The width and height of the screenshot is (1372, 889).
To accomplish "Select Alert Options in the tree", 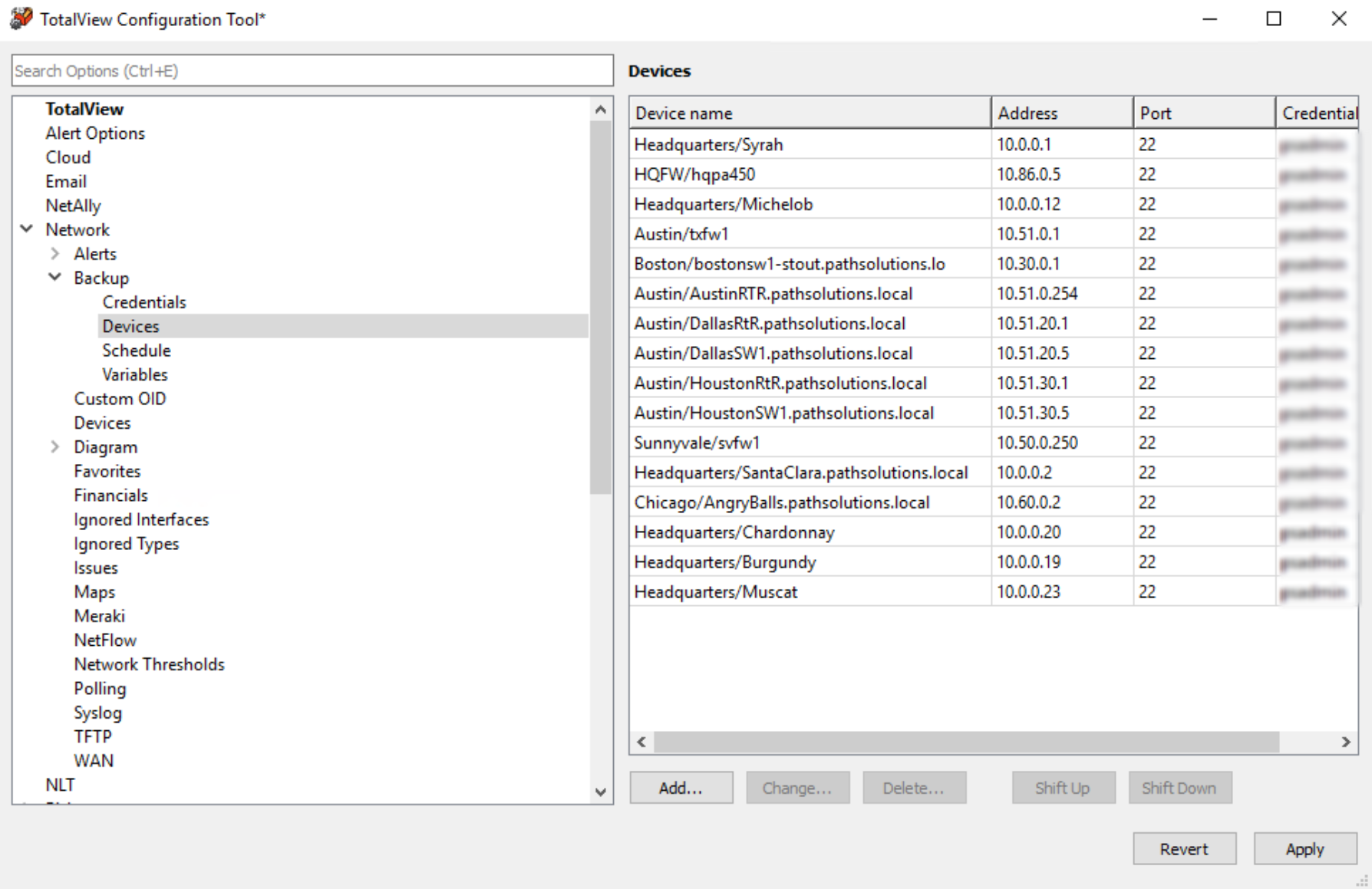I will pyautogui.click(x=95, y=133).
